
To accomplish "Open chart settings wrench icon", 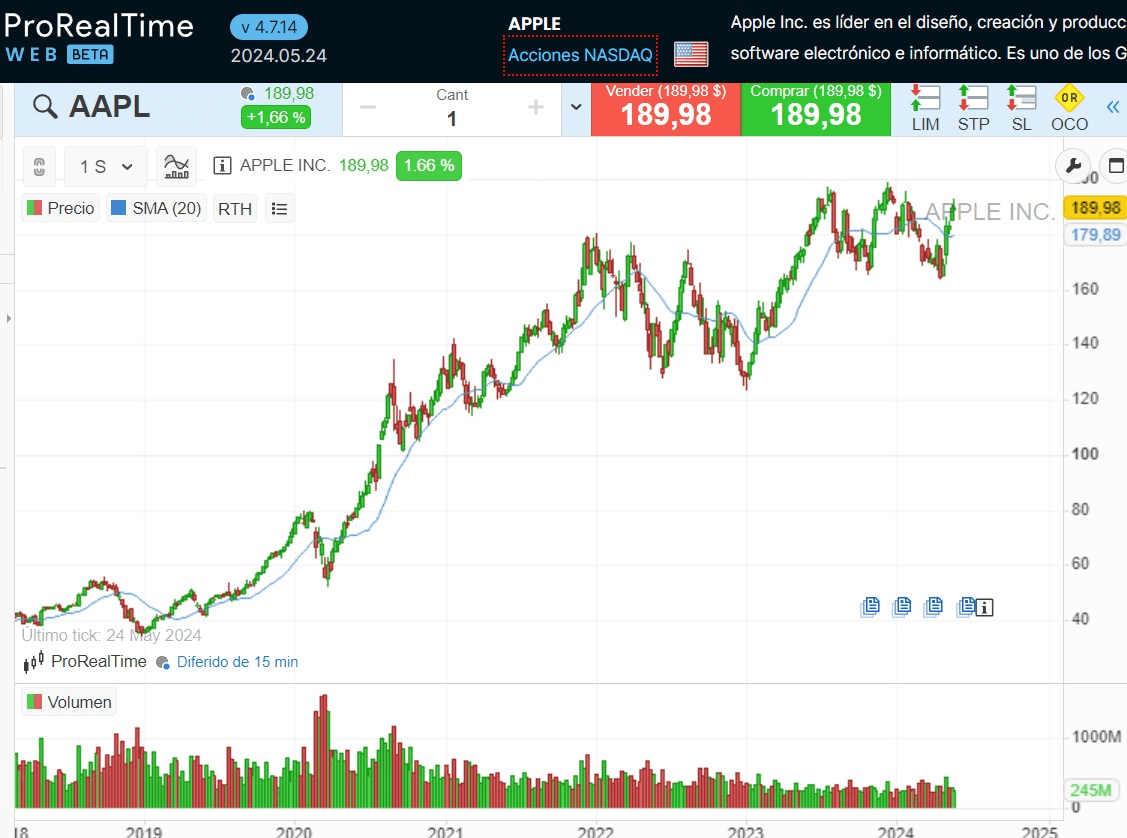I will coord(1073,166).
